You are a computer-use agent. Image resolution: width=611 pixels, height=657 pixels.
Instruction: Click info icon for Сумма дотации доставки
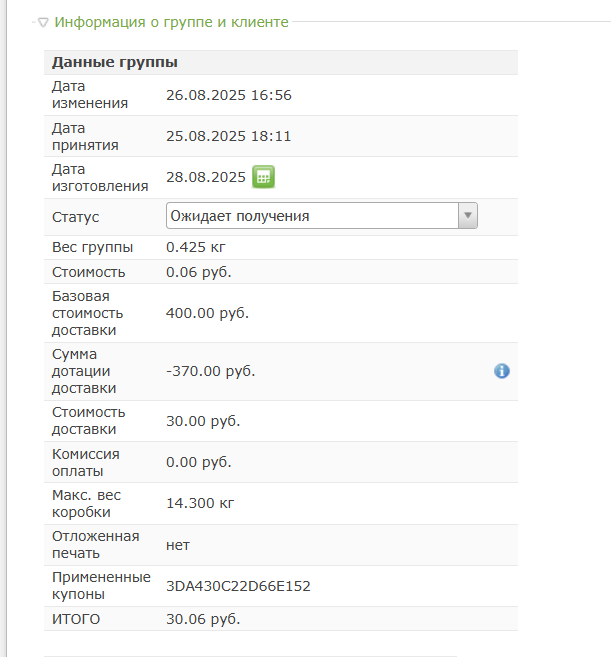502,371
